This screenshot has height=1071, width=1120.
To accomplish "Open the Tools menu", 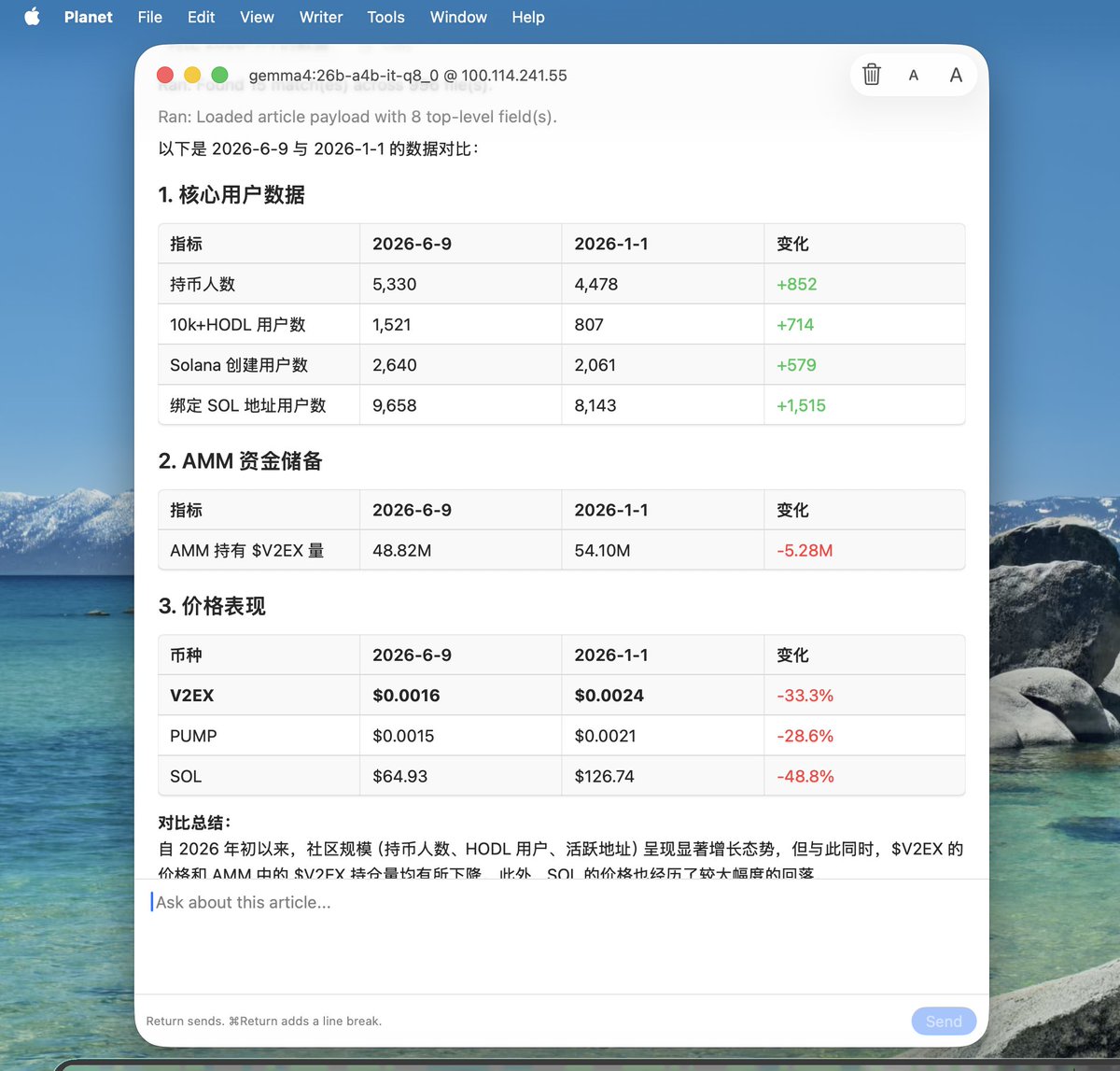I will tap(385, 17).
